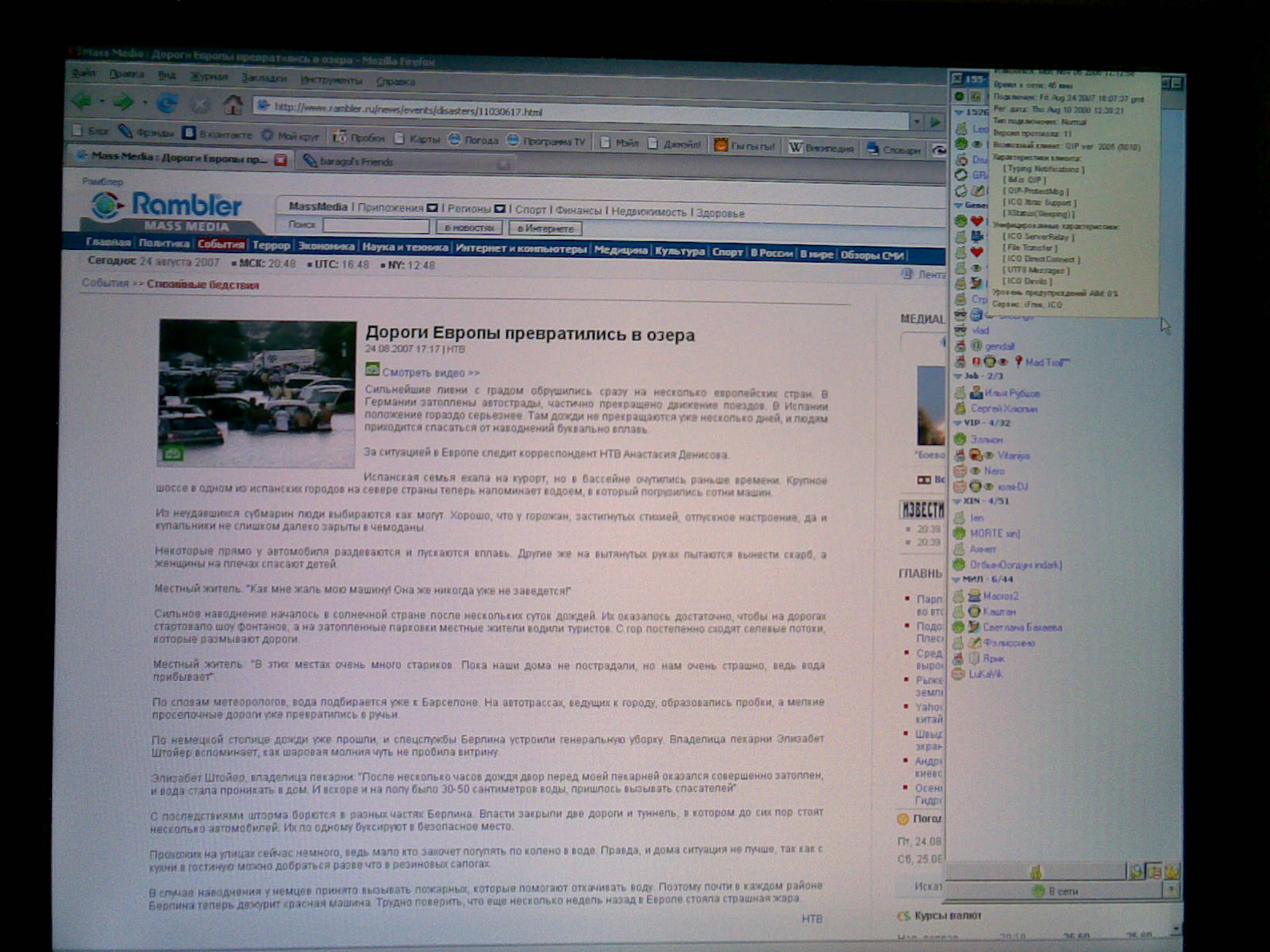Click the Rambler Поиск search input field
The width and height of the screenshot is (1270, 952).
[375, 226]
